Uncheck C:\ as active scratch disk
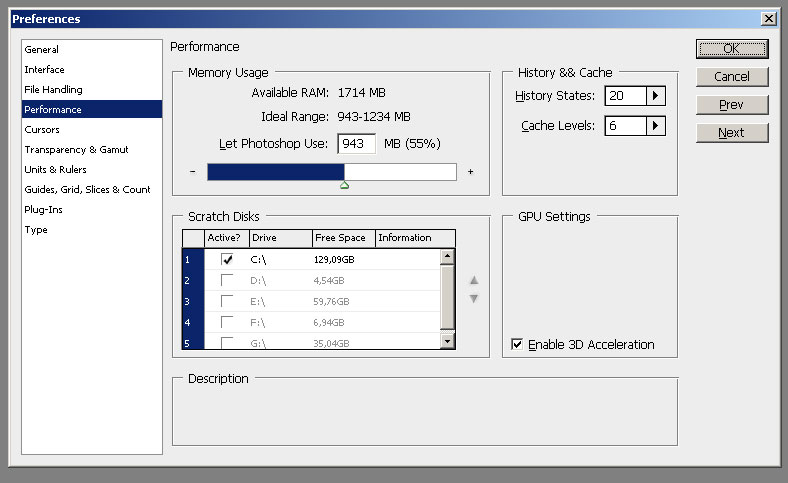Viewport: 788px width, 483px height. click(227, 259)
